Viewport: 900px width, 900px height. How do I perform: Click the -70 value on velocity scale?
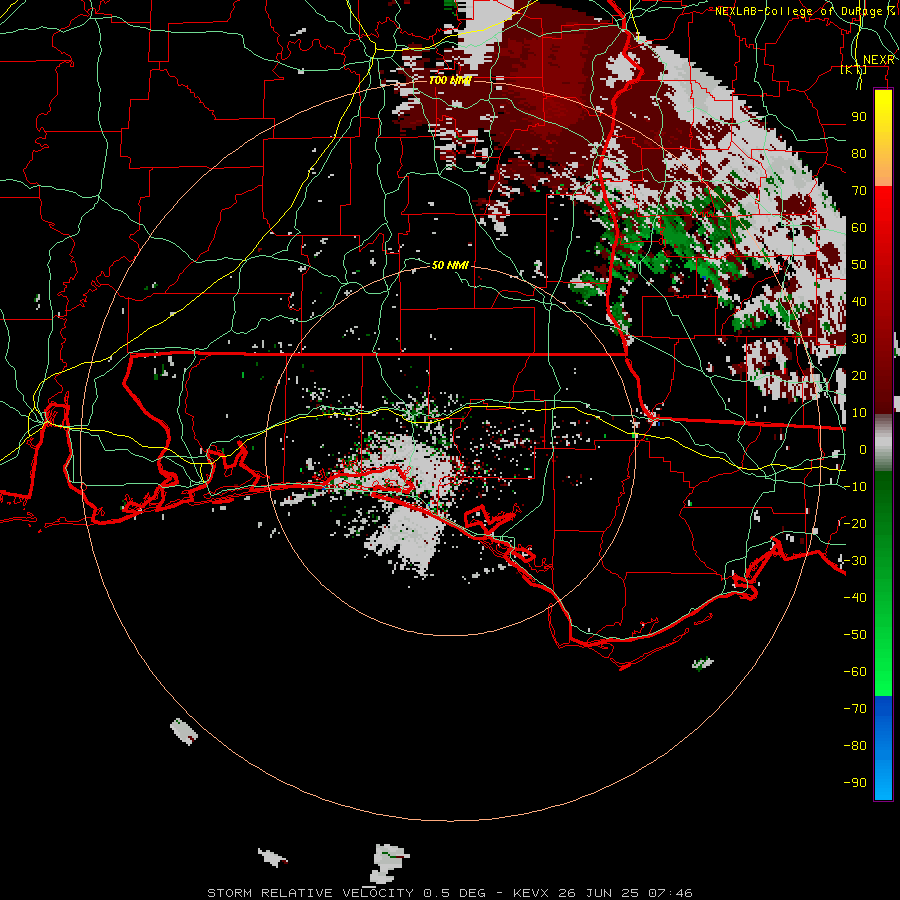855,708
